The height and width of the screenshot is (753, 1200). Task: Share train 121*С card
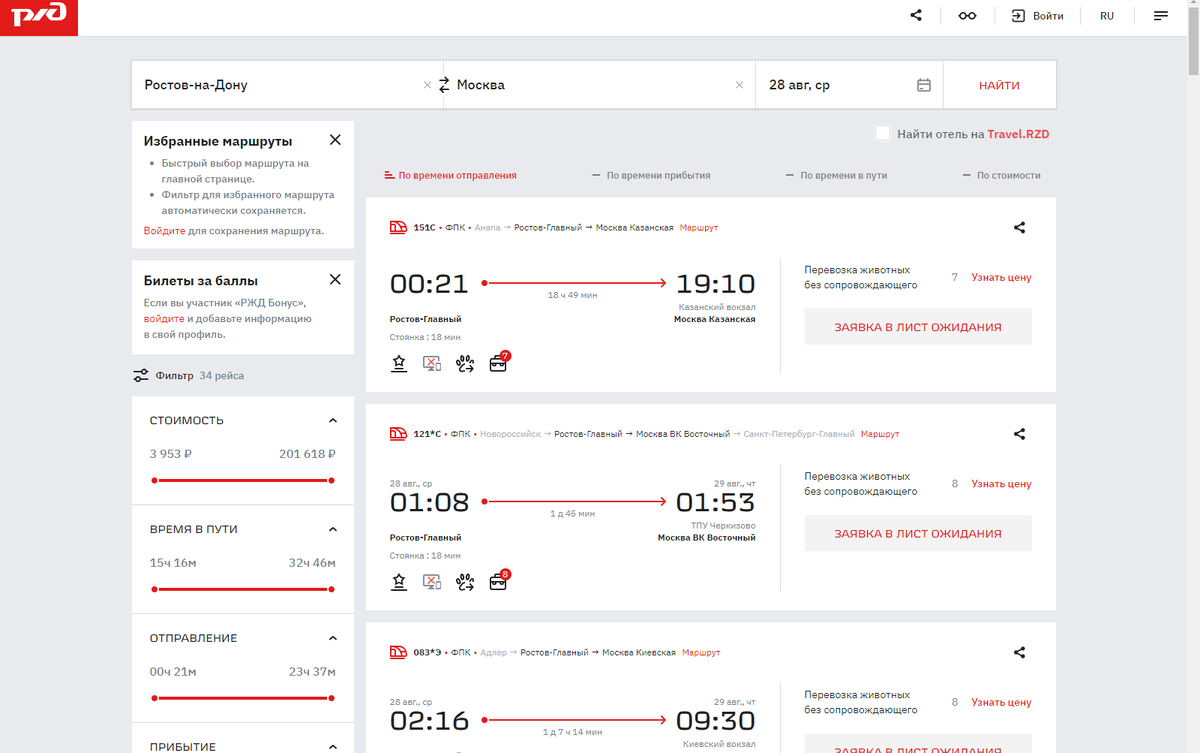(x=1019, y=434)
